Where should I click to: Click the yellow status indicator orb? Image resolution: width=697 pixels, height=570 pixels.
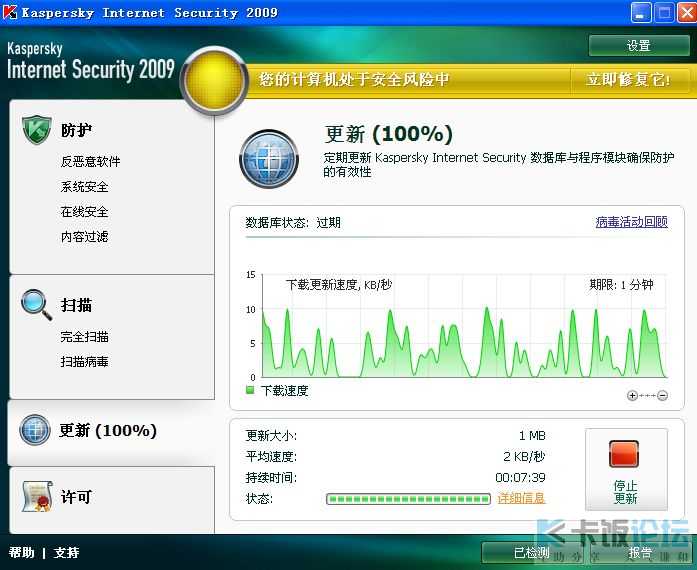(215, 80)
